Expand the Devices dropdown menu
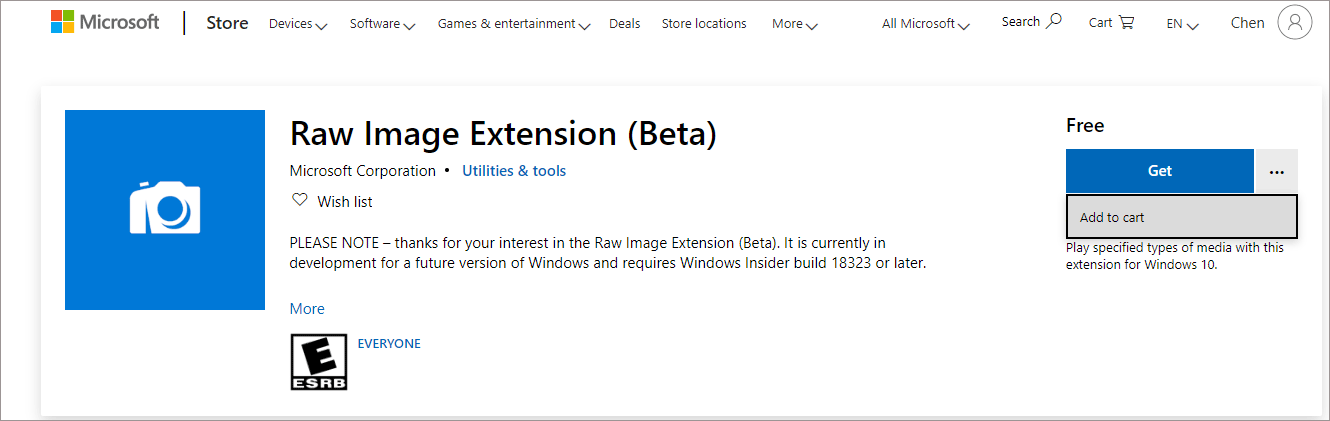Viewport: 1330px width, 421px height. pyautogui.click(x=298, y=24)
